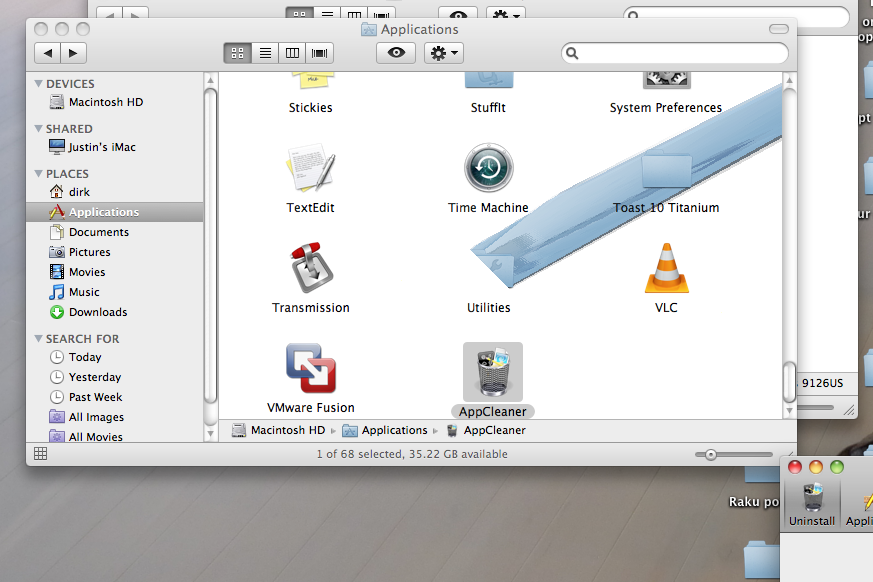Viewport: 873px width, 582px height.
Task: Click the sidebar scroll down arrow
Action: point(210,433)
